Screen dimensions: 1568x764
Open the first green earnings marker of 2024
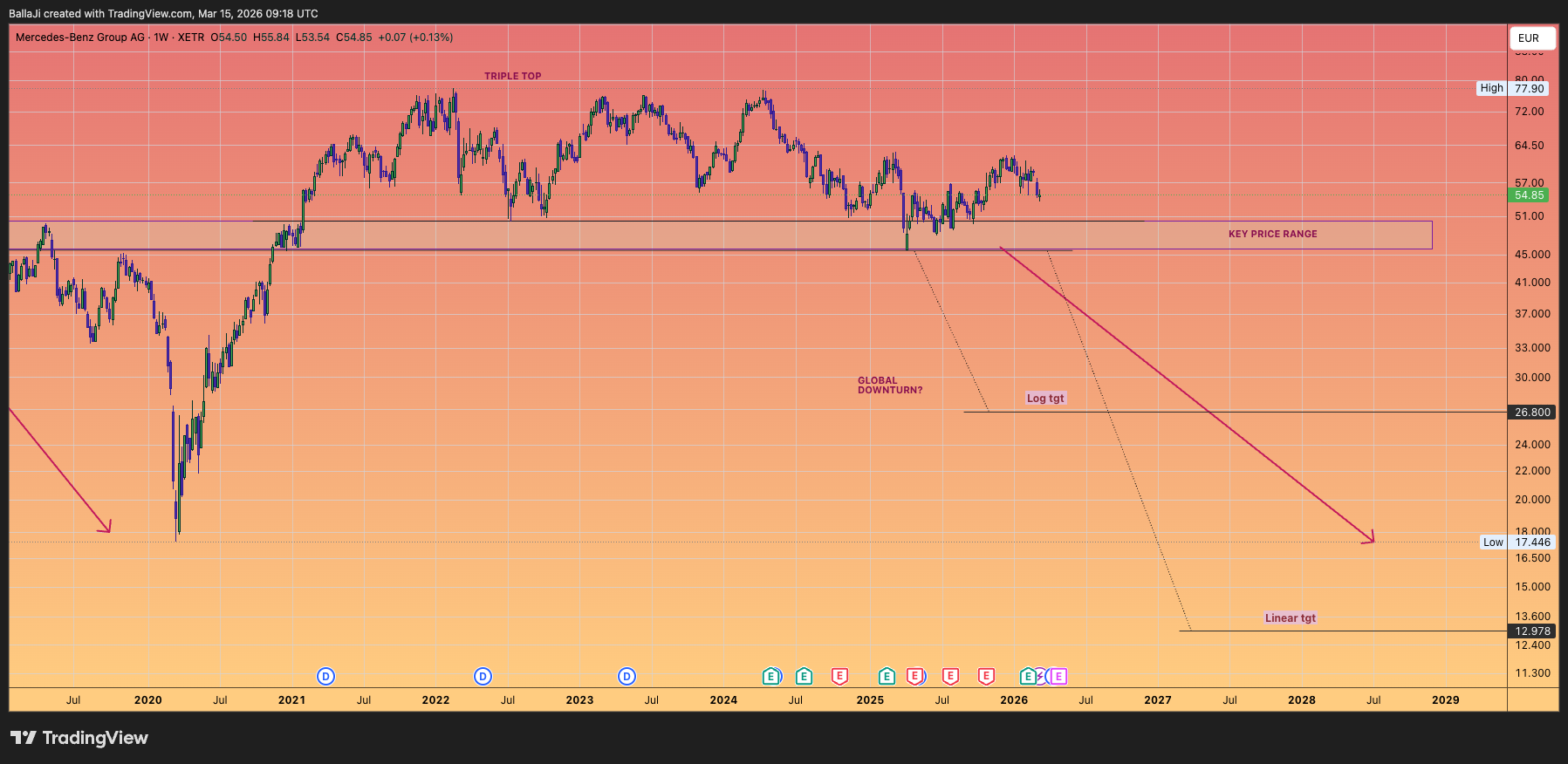[771, 676]
